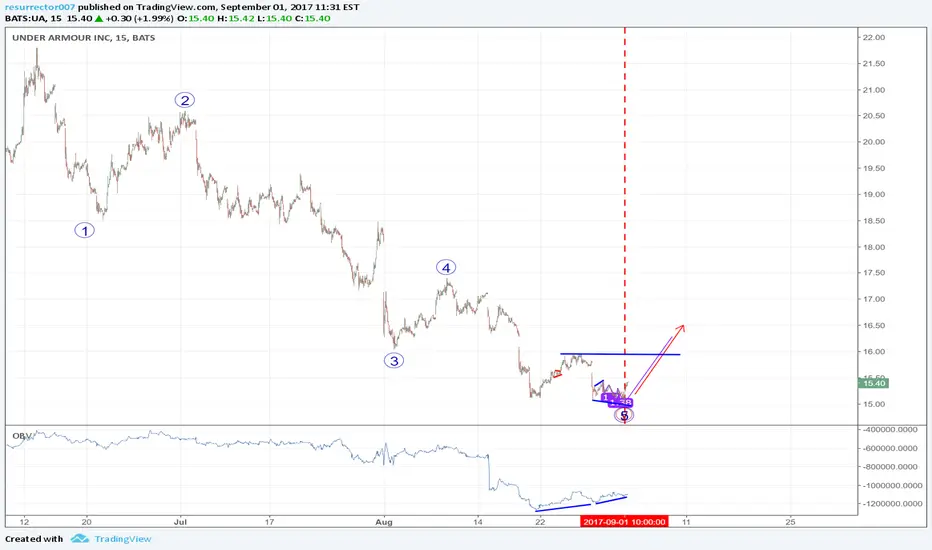Click the 21.00 price axis label
Screen dimensions: 932x550
click(874, 90)
